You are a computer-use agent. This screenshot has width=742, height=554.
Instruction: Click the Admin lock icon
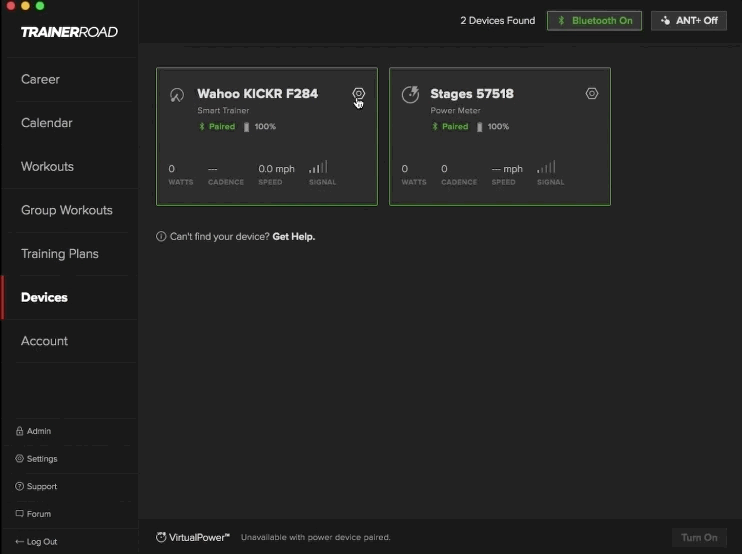19,431
